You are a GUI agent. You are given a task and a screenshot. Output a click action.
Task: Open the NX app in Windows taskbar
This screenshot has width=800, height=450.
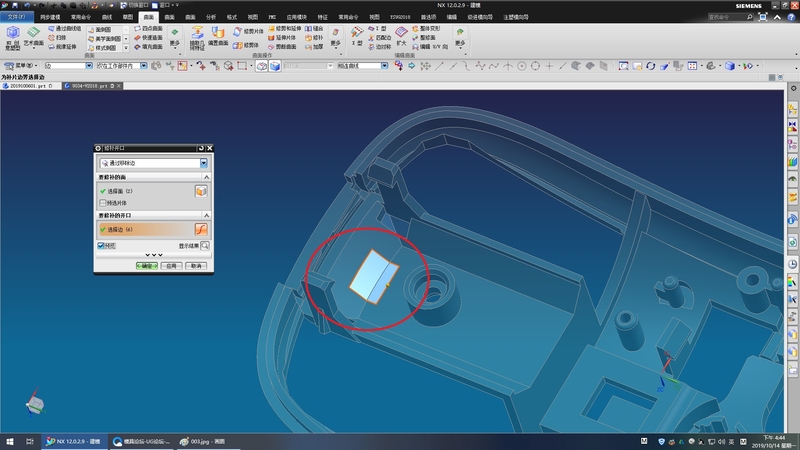click(x=73, y=441)
